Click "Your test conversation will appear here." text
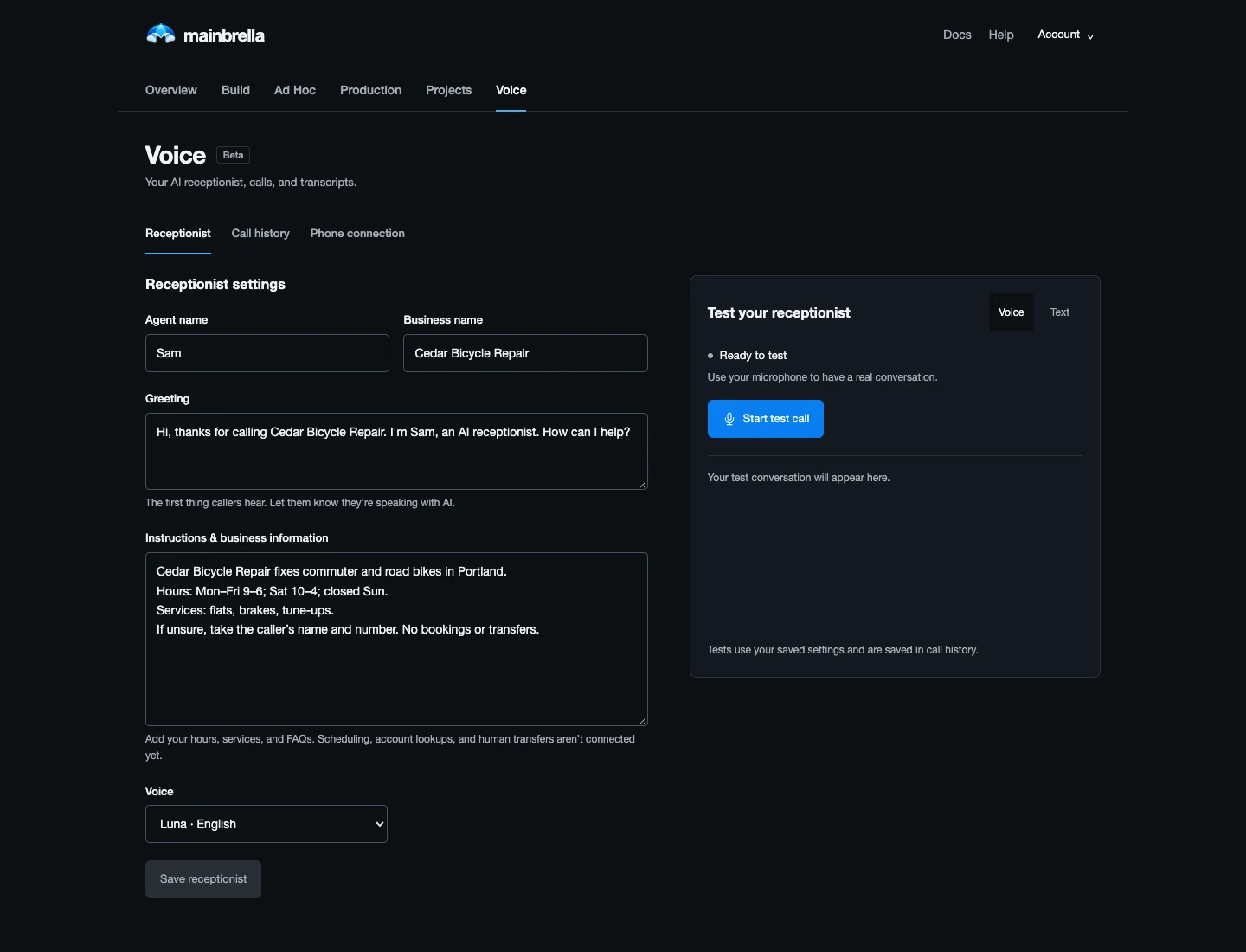 [799, 478]
